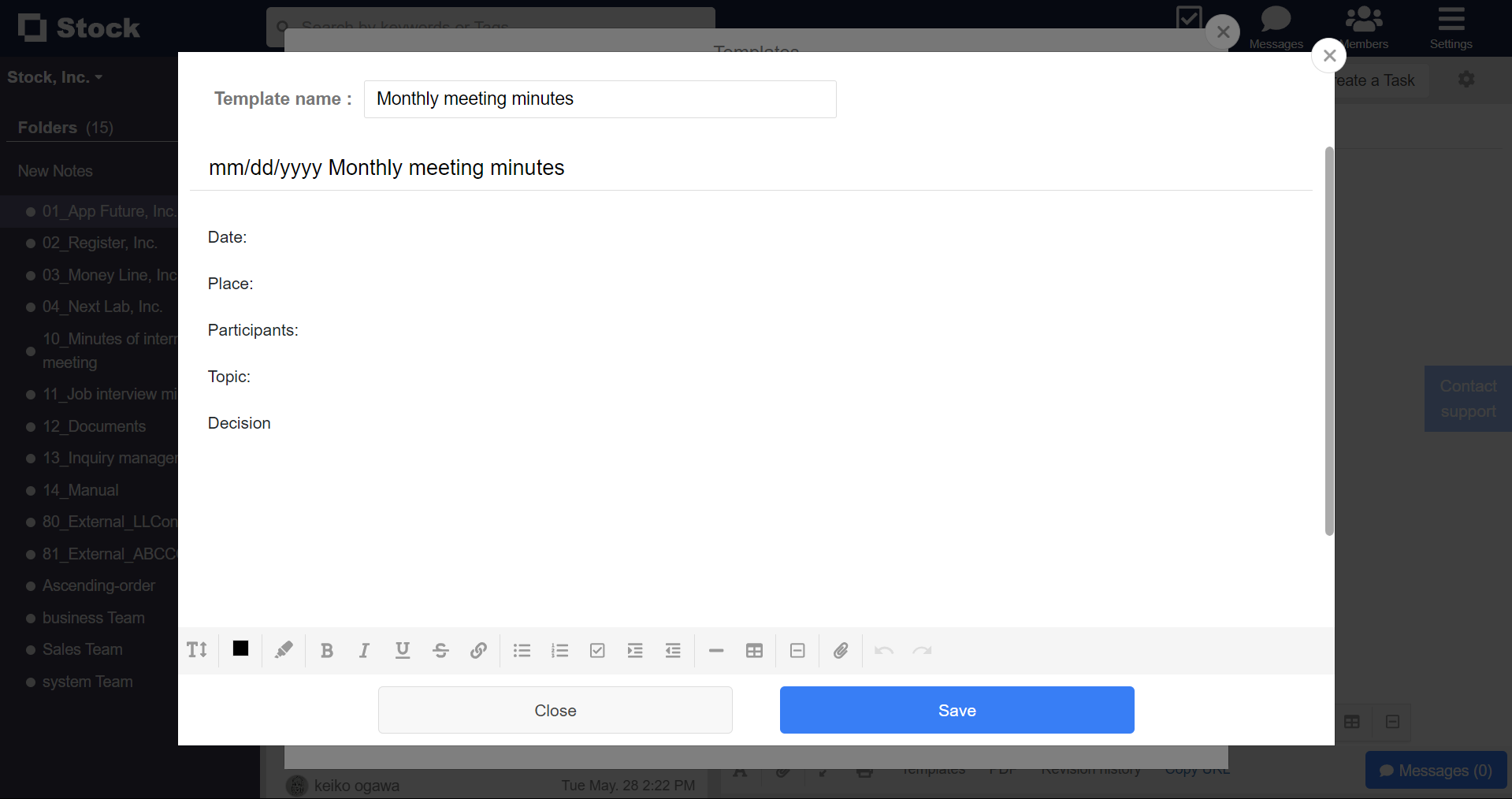Insert a checkbox list item
The height and width of the screenshot is (799, 1512).
click(597, 651)
